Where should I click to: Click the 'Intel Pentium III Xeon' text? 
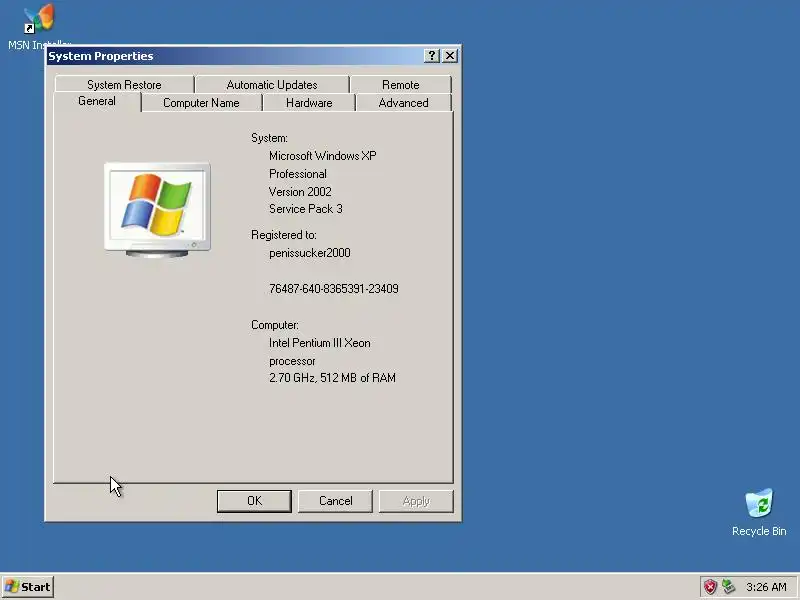319,343
